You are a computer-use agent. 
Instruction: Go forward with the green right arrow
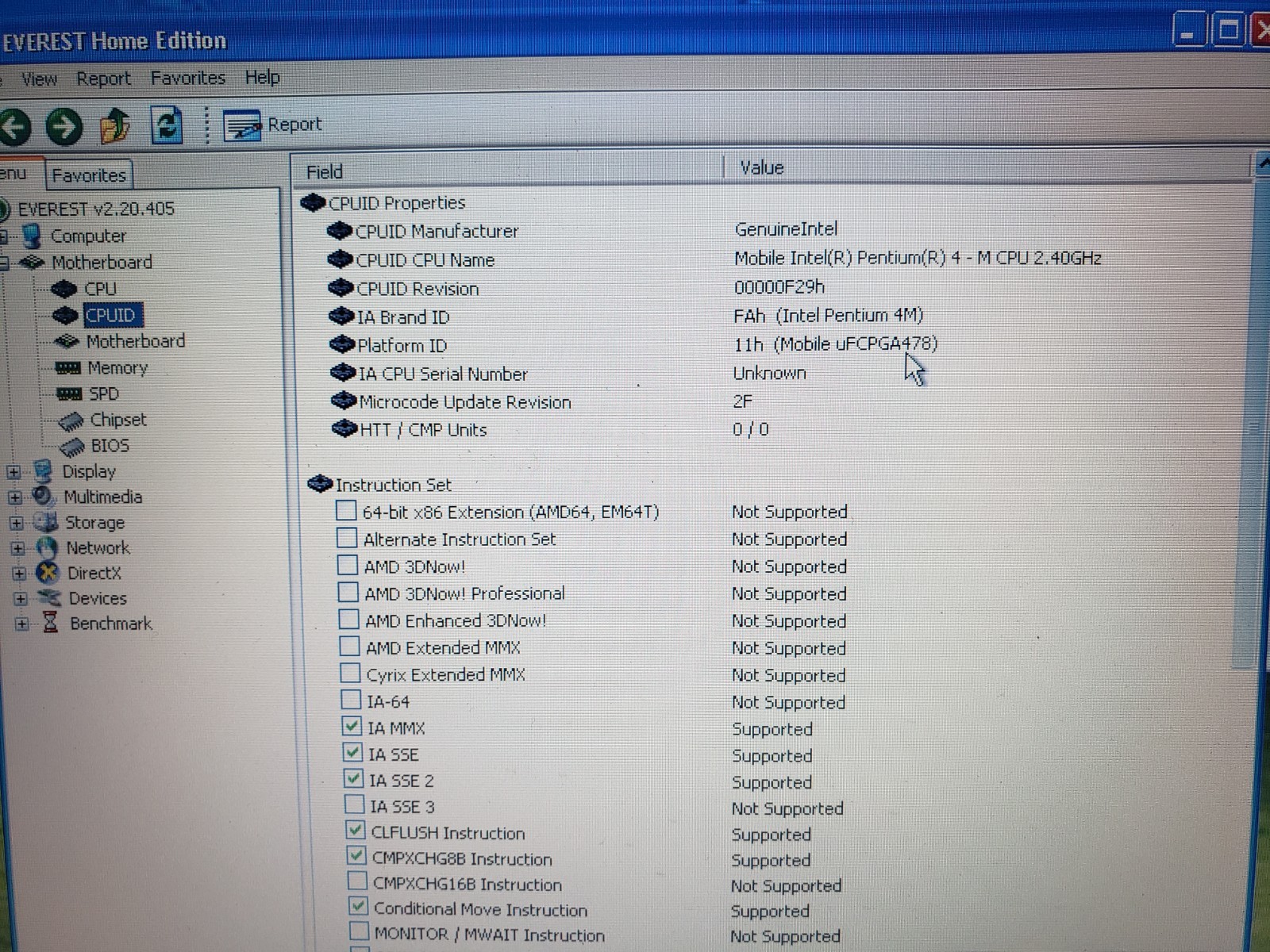[63, 127]
